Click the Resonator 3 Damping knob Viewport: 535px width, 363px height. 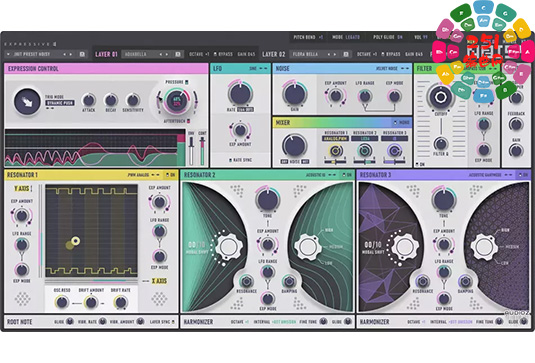point(465,281)
